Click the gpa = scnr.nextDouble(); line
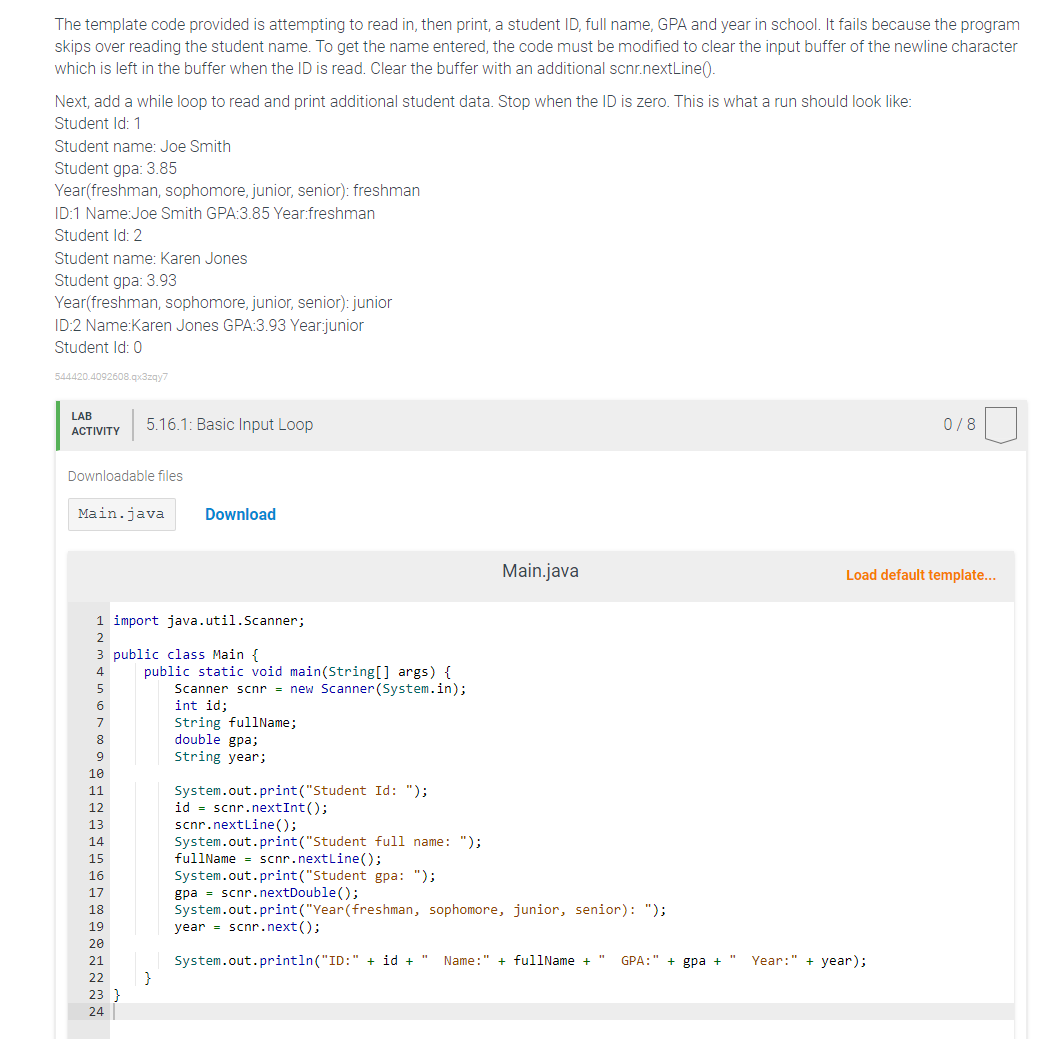 [x=266, y=892]
